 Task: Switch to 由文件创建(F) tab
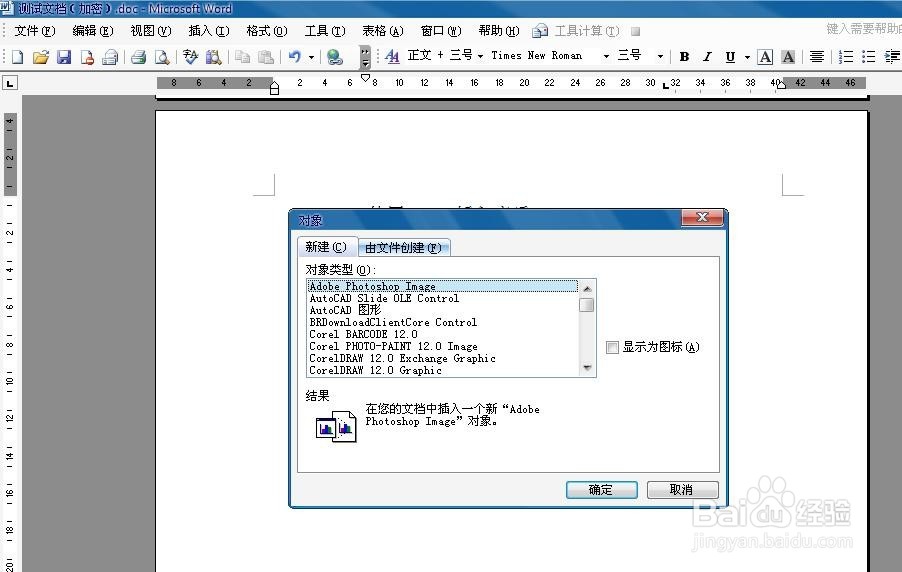click(x=404, y=247)
